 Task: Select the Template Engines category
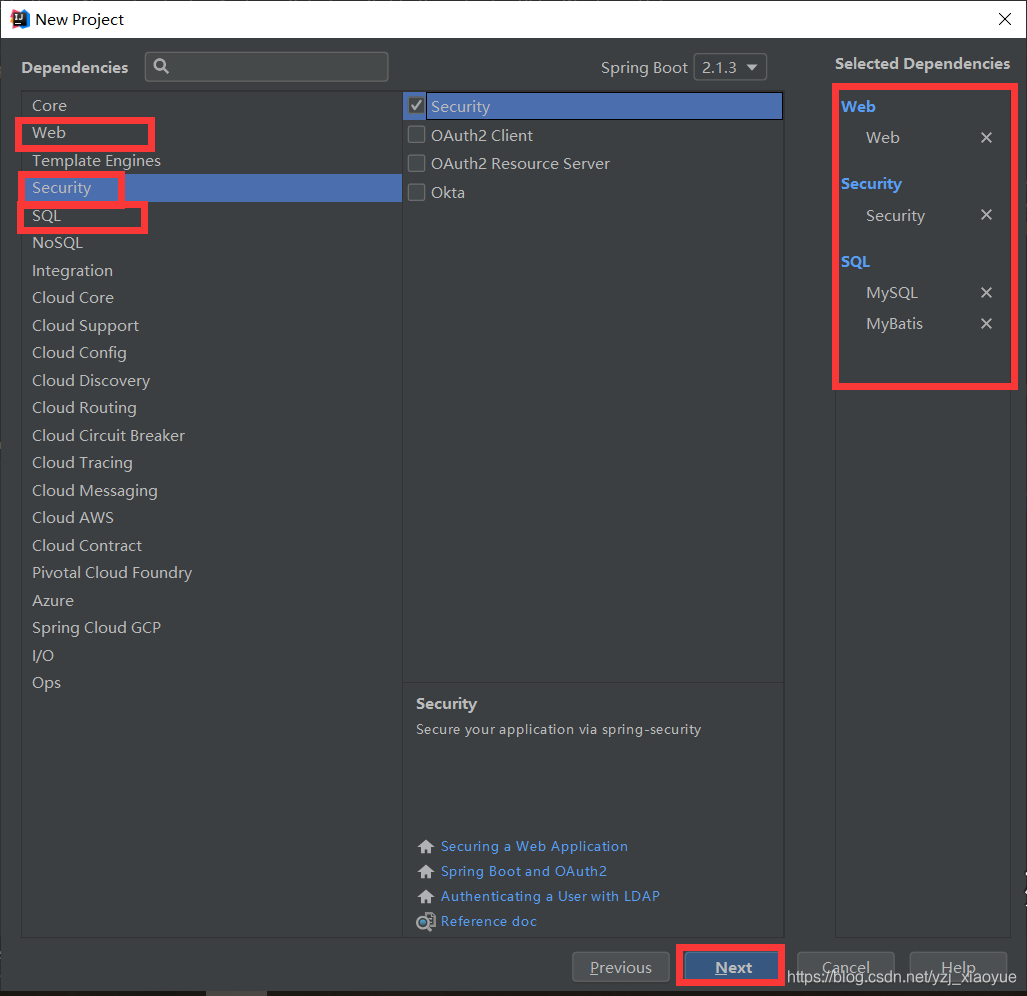[x=96, y=160]
